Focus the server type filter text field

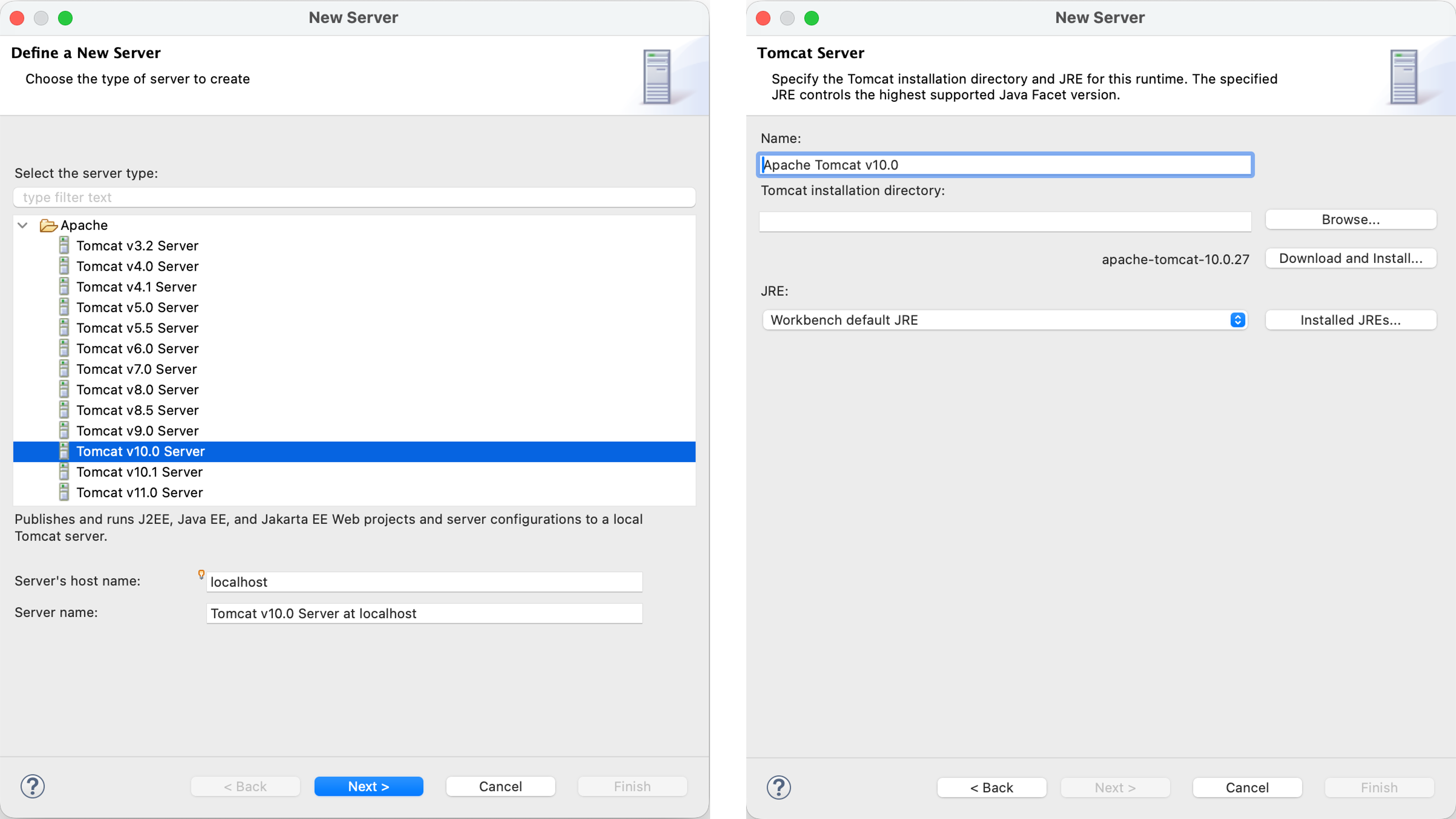pyautogui.click(x=354, y=197)
